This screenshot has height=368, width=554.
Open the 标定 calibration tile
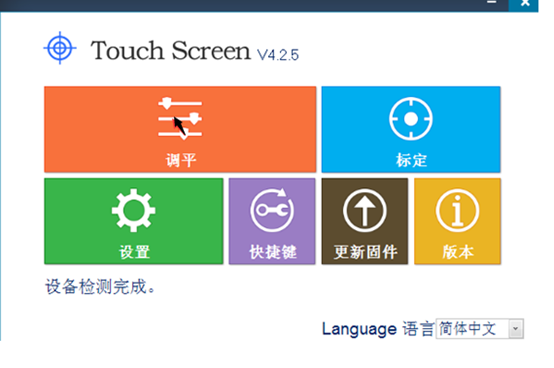click(x=411, y=129)
